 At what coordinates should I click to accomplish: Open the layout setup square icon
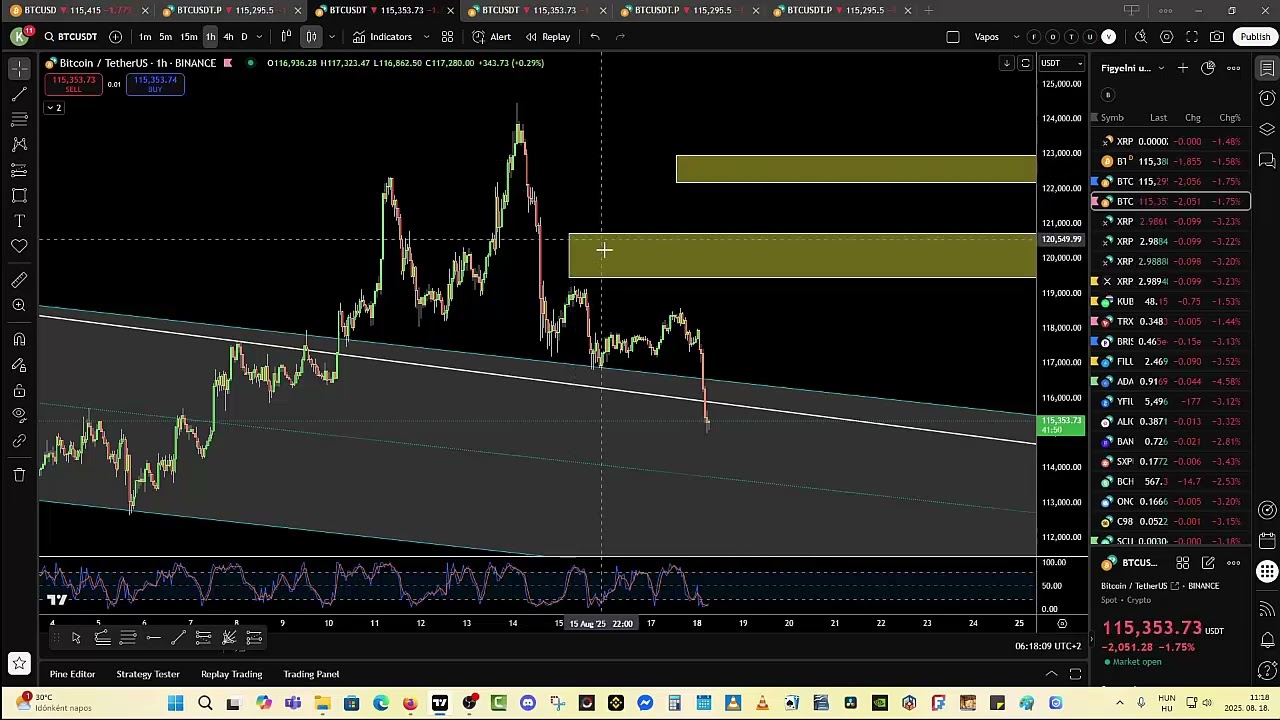click(953, 37)
